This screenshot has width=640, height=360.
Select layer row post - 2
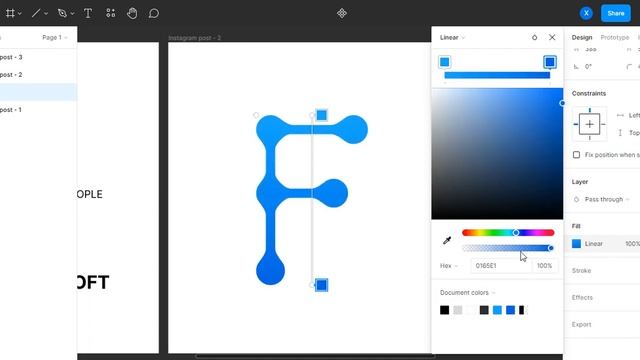38,75
